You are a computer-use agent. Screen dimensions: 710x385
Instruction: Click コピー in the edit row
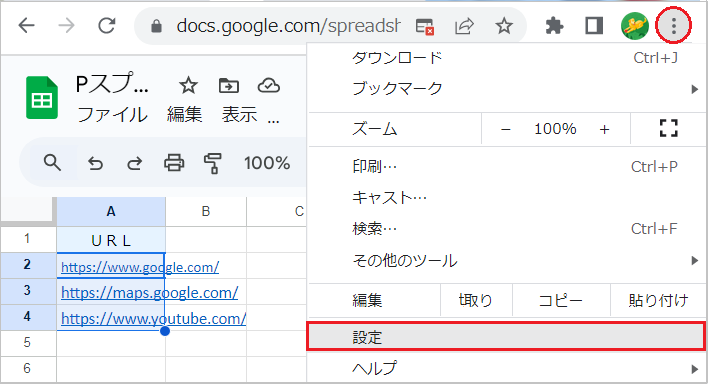coord(561,300)
